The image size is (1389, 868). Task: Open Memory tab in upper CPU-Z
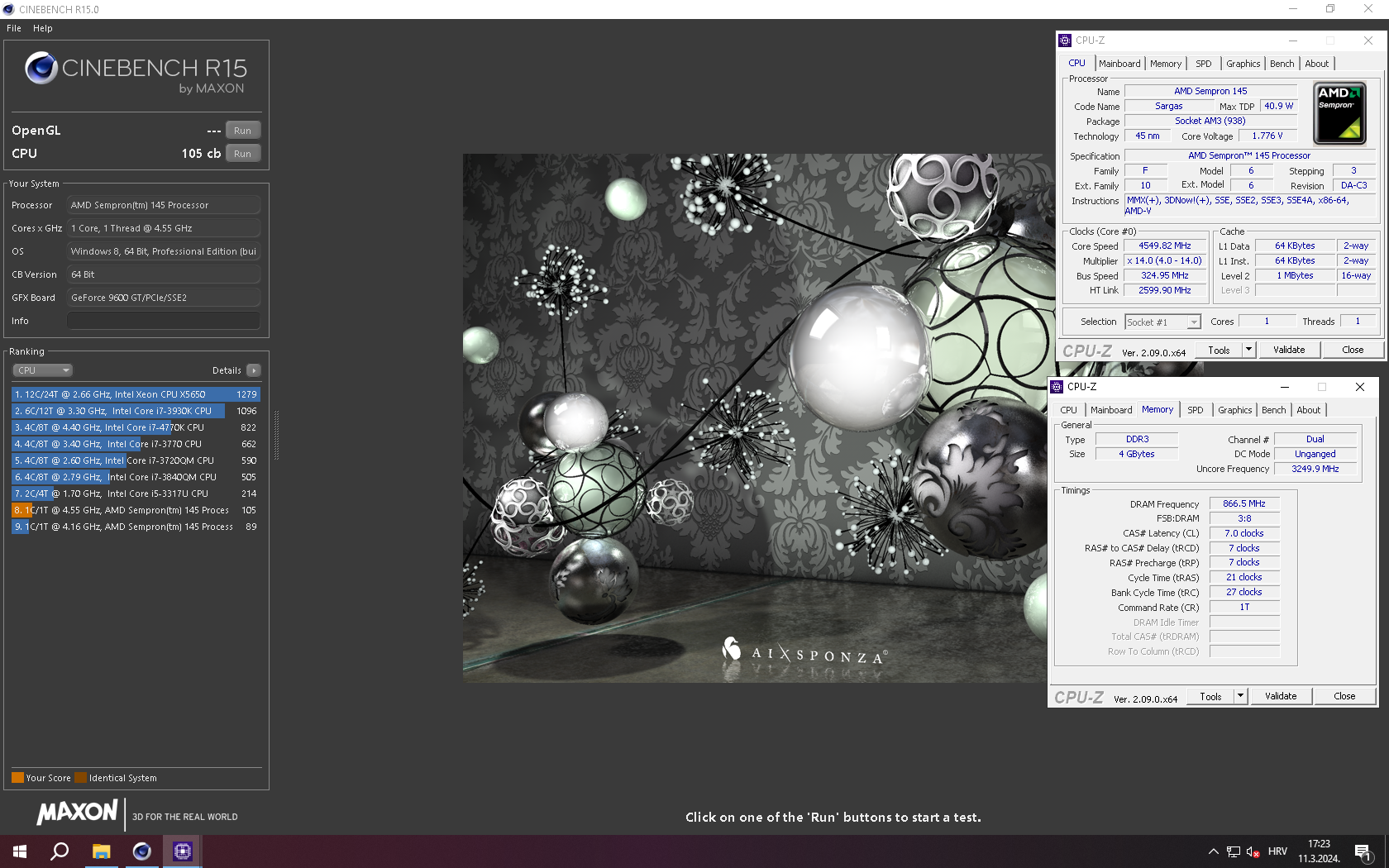tap(1166, 64)
